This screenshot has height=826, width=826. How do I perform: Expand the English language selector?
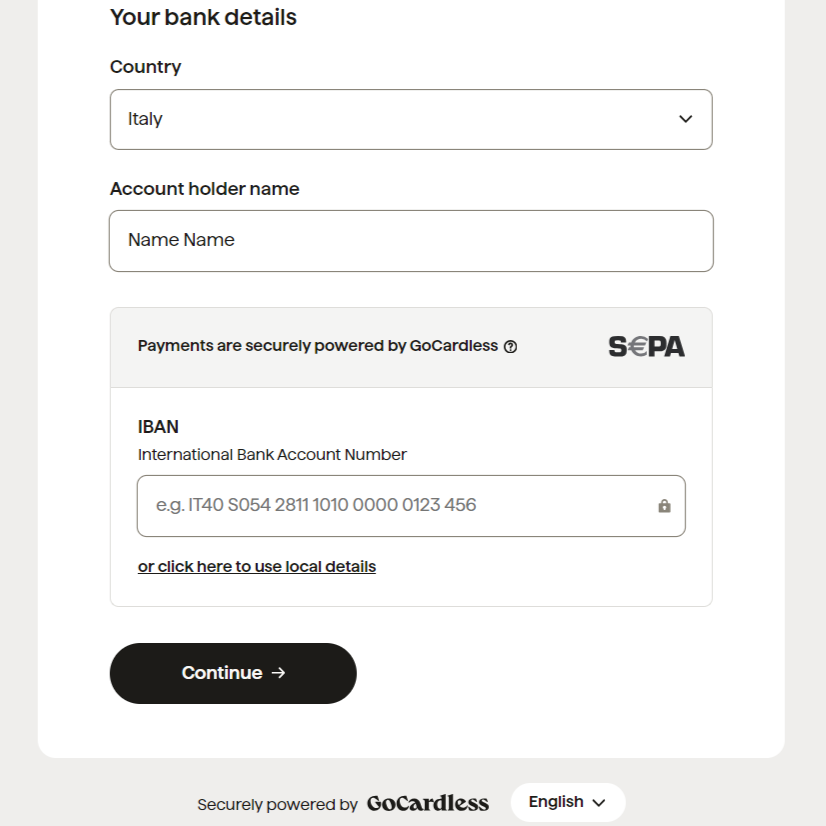tap(567, 802)
